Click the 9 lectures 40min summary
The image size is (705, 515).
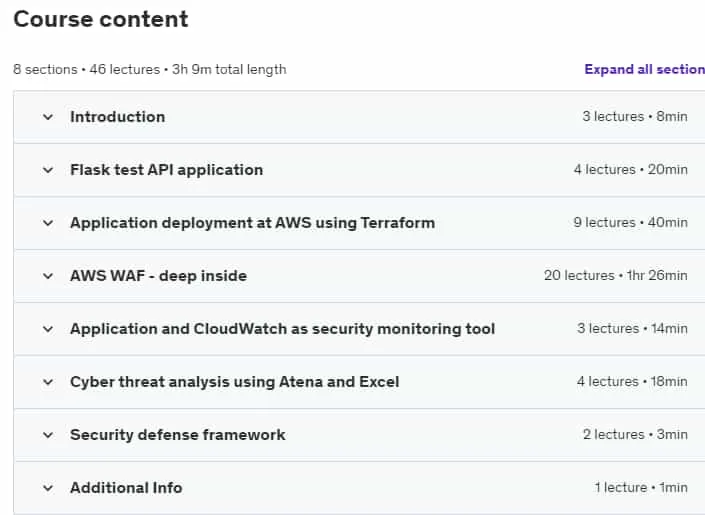pos(630,222)
